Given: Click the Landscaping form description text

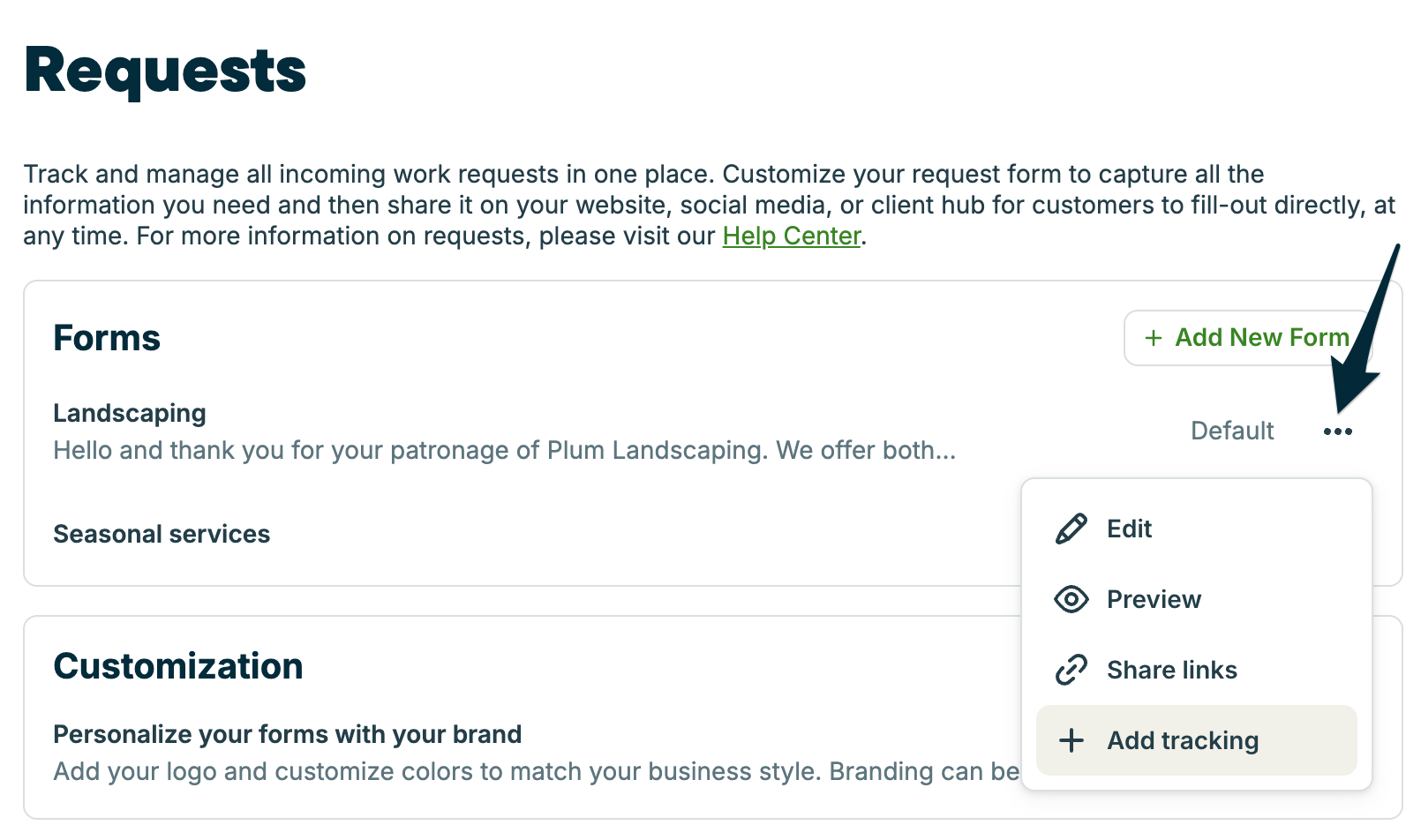Looking at the screenshot, I should click(504, 450).
